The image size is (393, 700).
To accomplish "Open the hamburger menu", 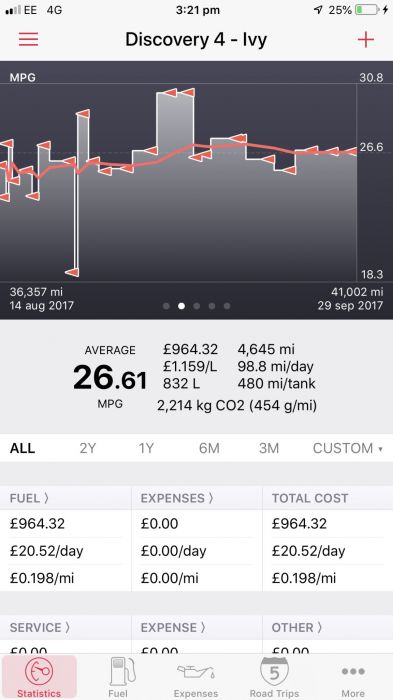I will coord(29,39).
